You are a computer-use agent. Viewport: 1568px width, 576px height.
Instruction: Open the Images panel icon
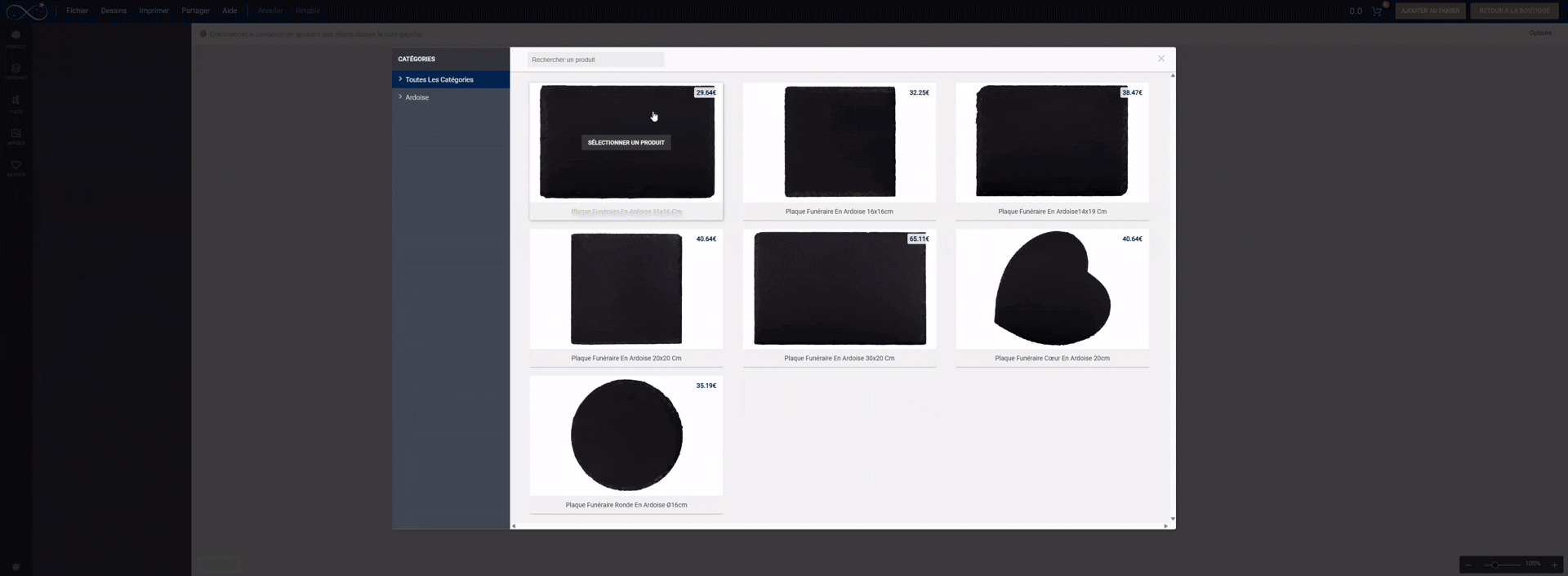16,135
